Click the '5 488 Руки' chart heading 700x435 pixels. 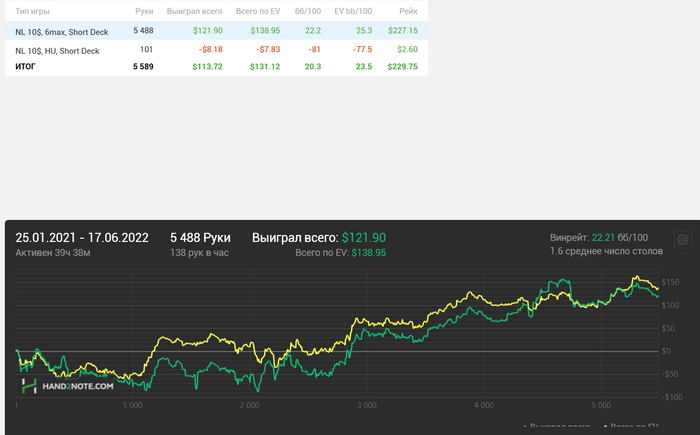tap(200, 238)
